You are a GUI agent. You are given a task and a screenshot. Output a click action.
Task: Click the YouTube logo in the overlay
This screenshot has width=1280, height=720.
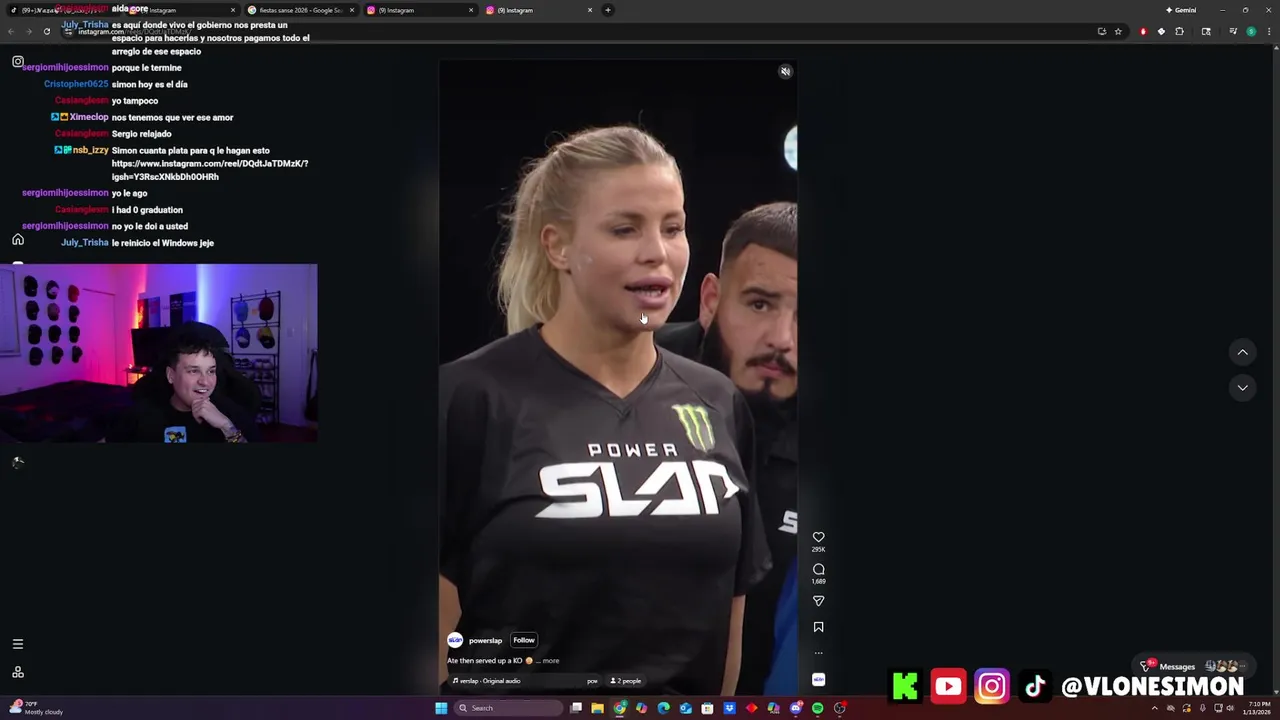click(x=948, y=686)
